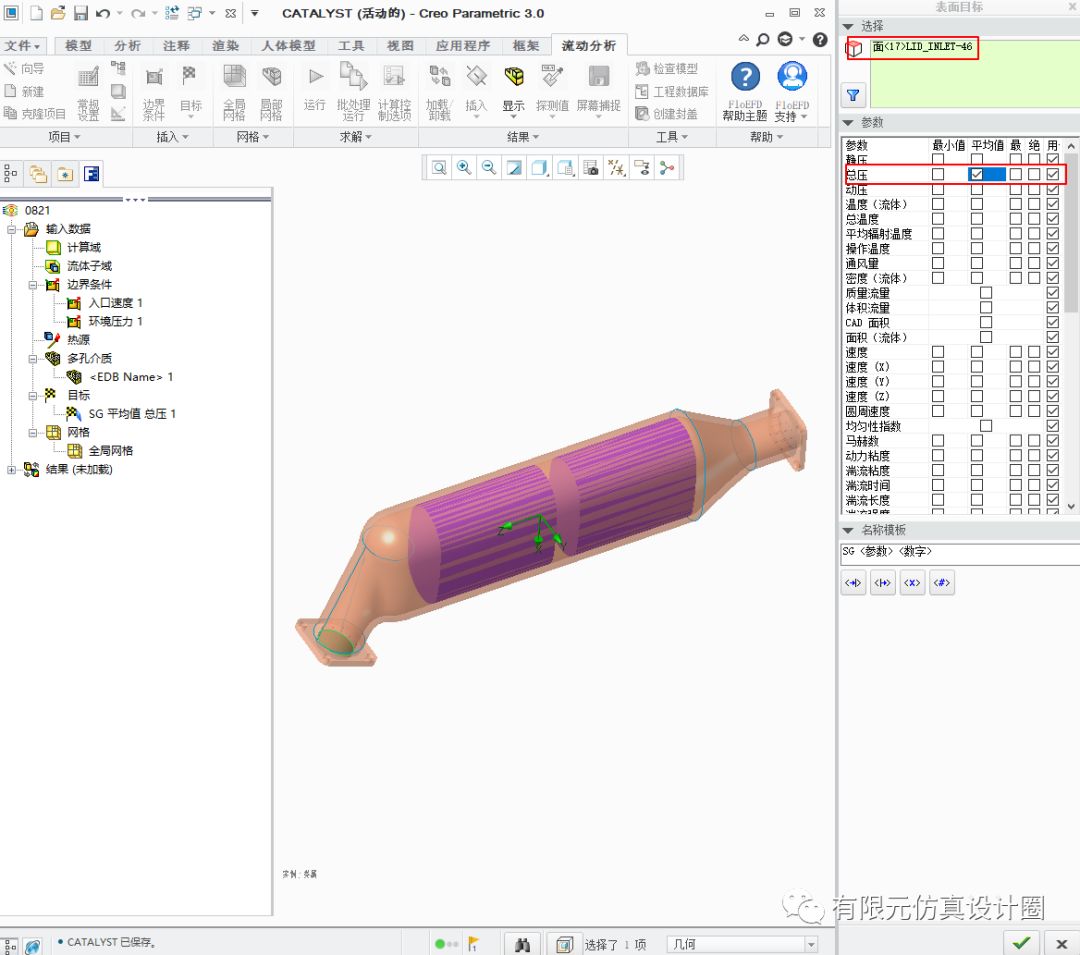Click the zoom in magnifier in view toolbar

tap(464, 168)
